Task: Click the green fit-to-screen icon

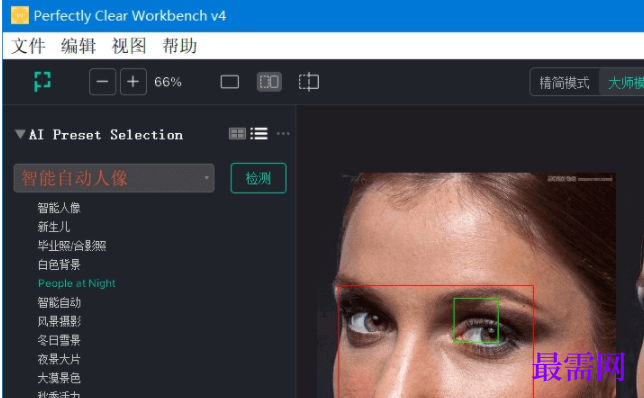Action: pyautogui.click(x=42, y=81)
